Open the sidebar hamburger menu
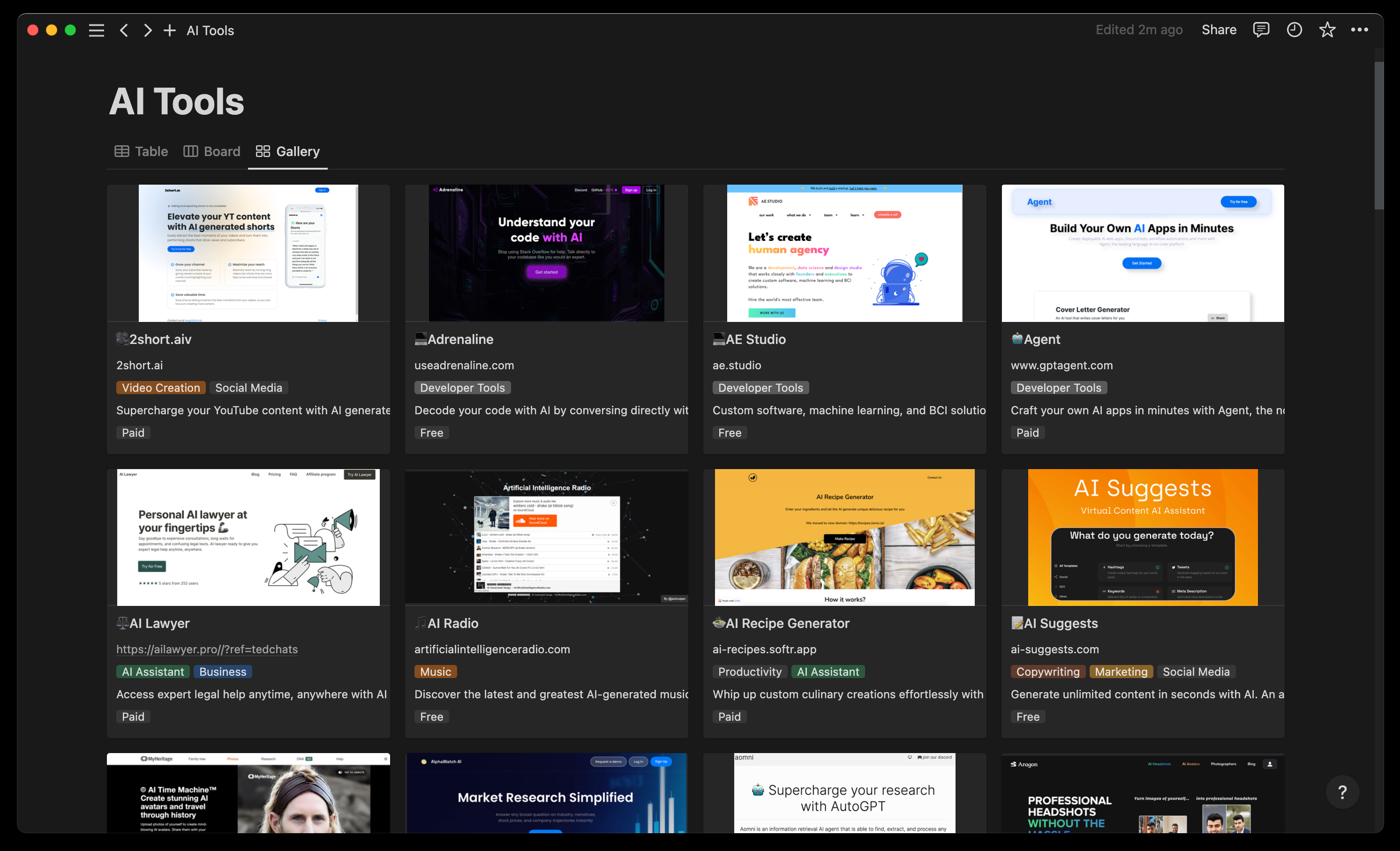 pos(97,30)
